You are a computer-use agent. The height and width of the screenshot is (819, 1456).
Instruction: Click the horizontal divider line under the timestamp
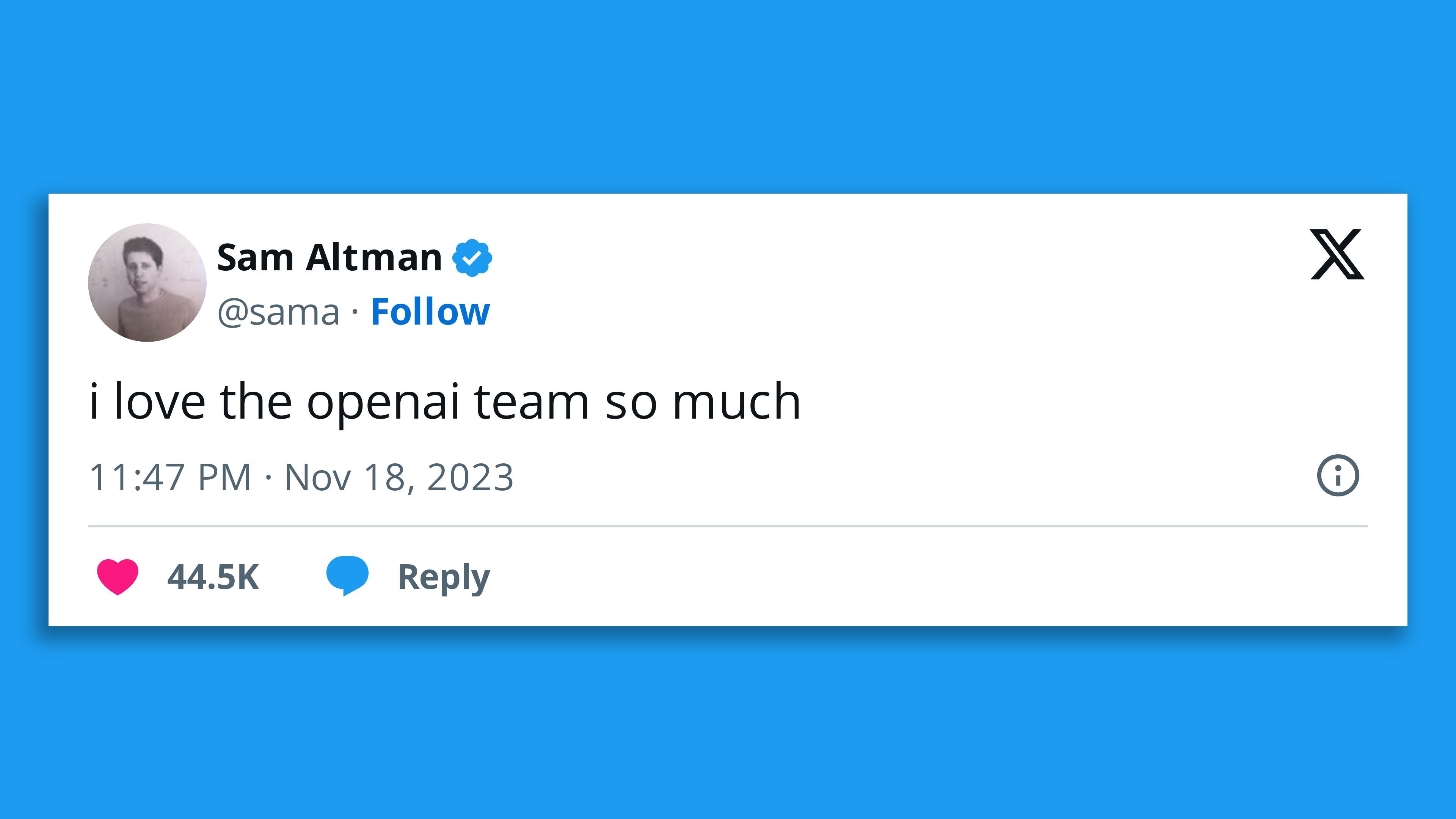tap(728, 526)
